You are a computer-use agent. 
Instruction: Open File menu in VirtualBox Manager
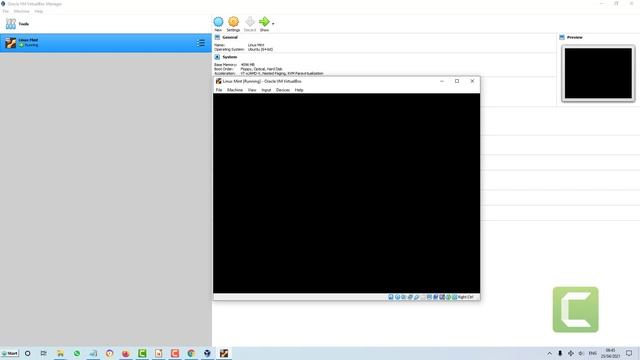click(x=5, y=11)
